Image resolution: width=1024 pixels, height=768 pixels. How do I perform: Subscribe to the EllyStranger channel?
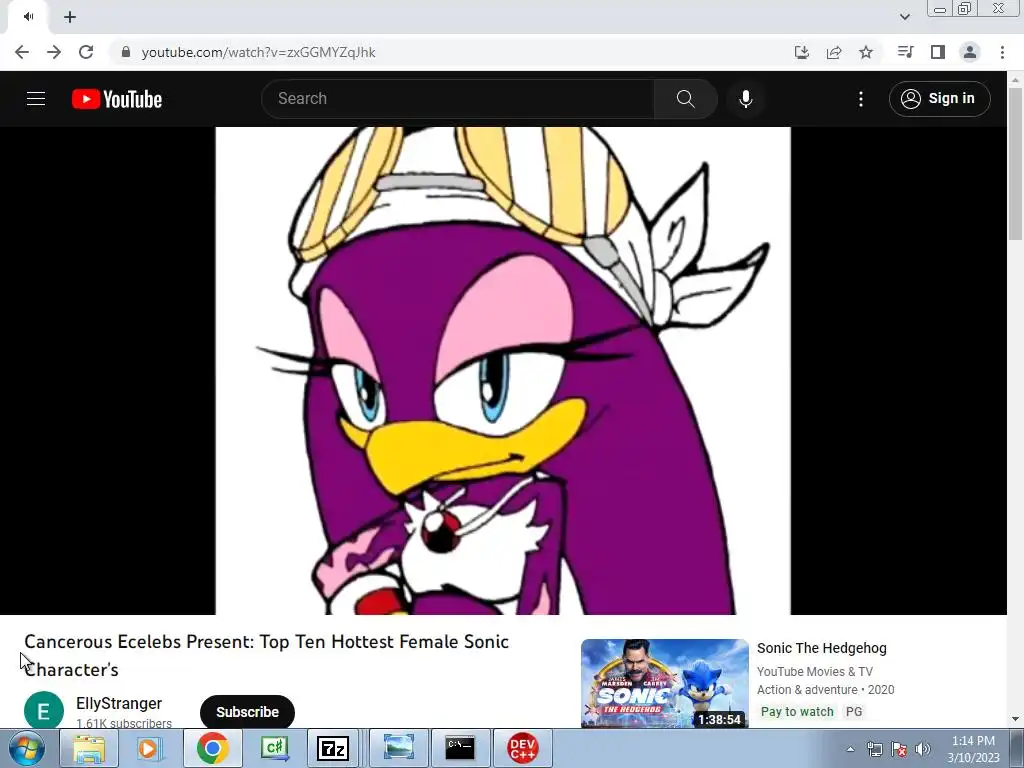click(x=247, y=712)
